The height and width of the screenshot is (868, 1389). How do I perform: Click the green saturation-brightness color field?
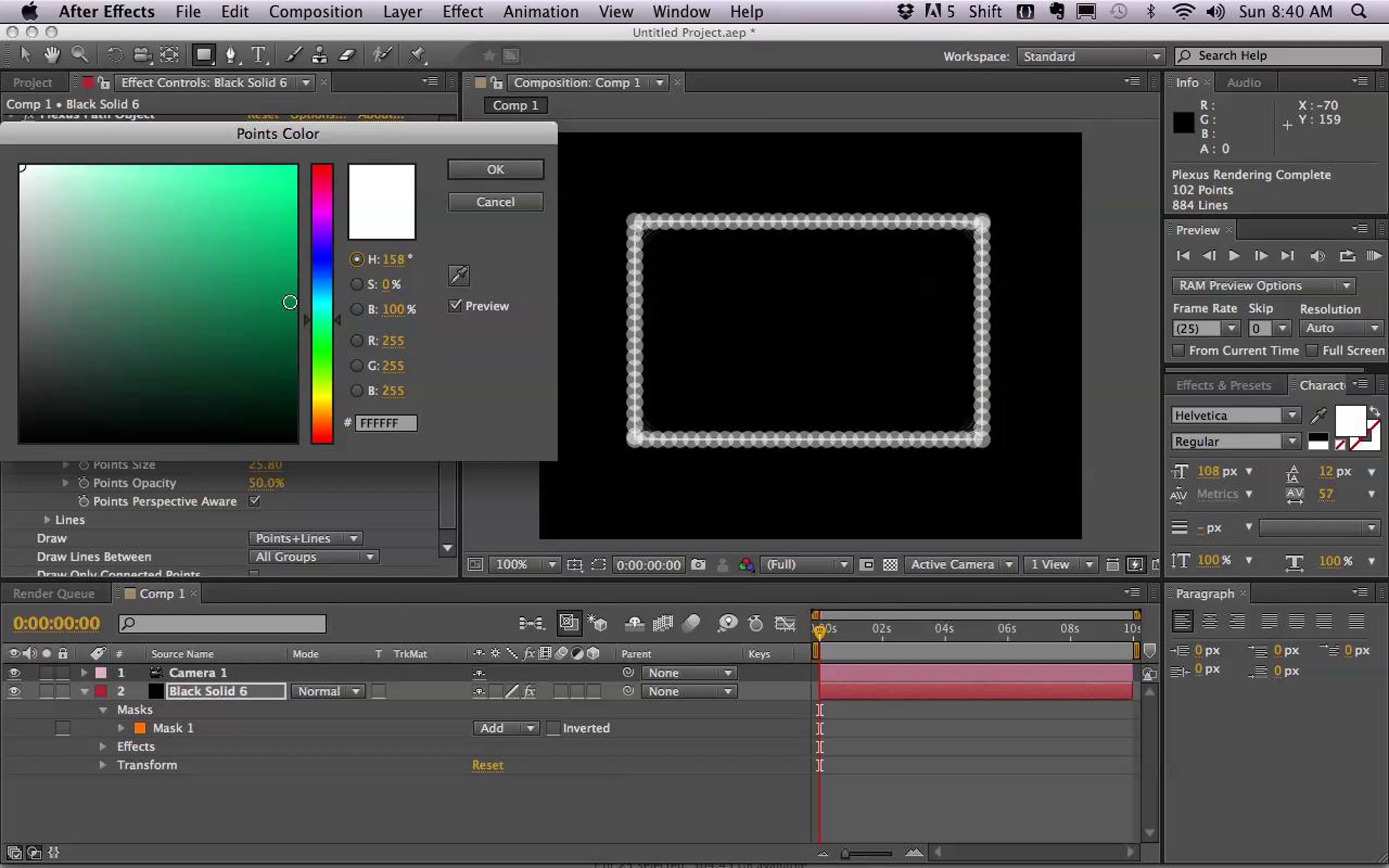tap(159, 304)
